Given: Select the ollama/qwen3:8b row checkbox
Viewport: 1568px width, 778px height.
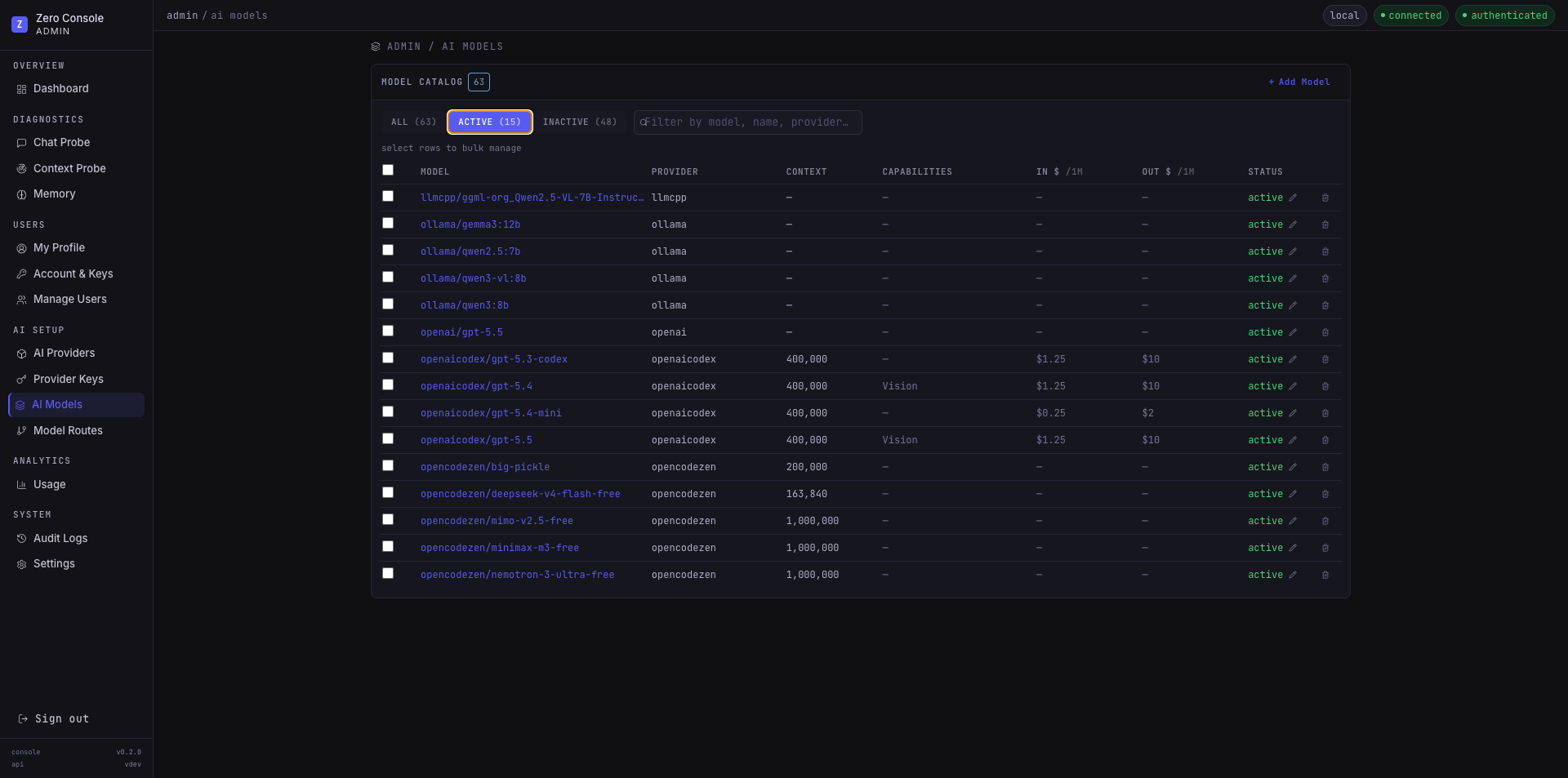Looking at the screenshot, I should (x=388, y=304).
